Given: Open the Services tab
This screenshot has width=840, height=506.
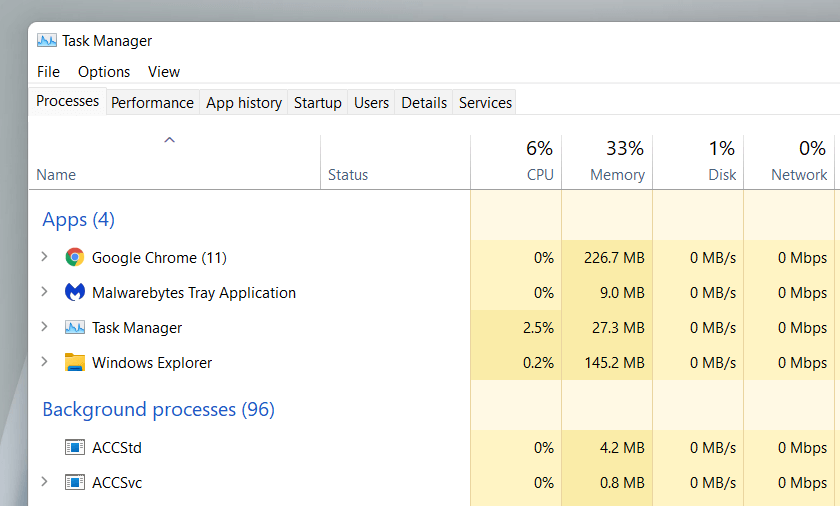Looking at the screenshot, I should pyautogui.click(x=485, y=102).
